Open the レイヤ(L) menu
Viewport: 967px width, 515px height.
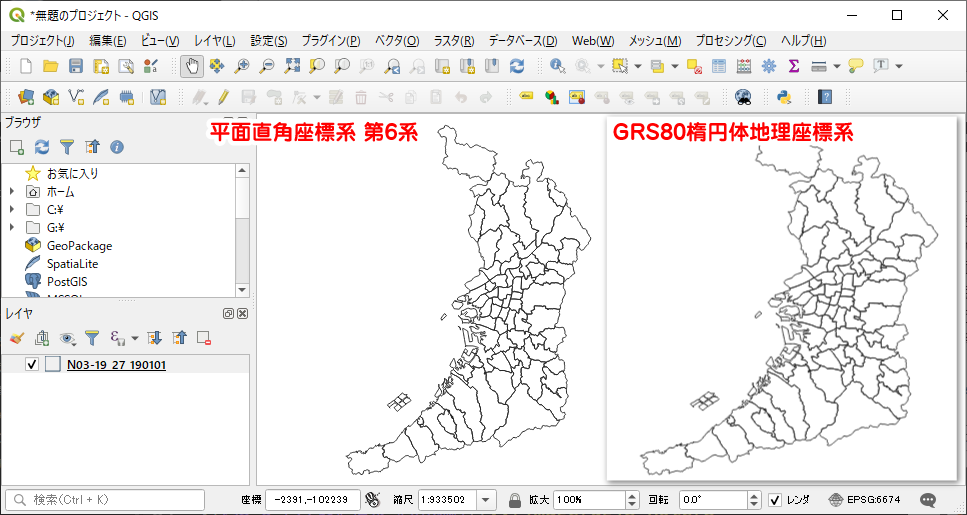(214, 41)
